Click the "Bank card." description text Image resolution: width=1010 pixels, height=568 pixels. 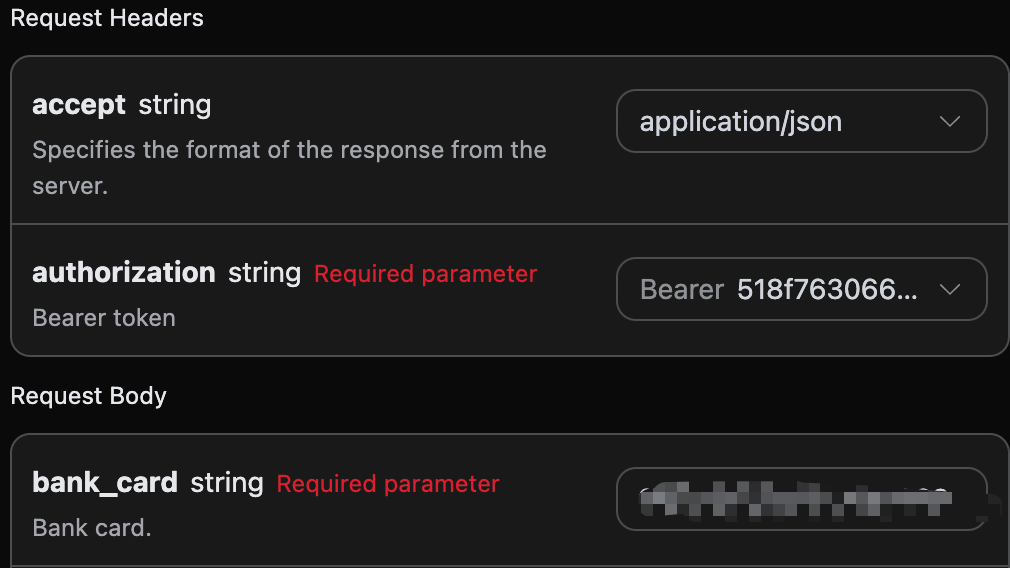point(92,527)
